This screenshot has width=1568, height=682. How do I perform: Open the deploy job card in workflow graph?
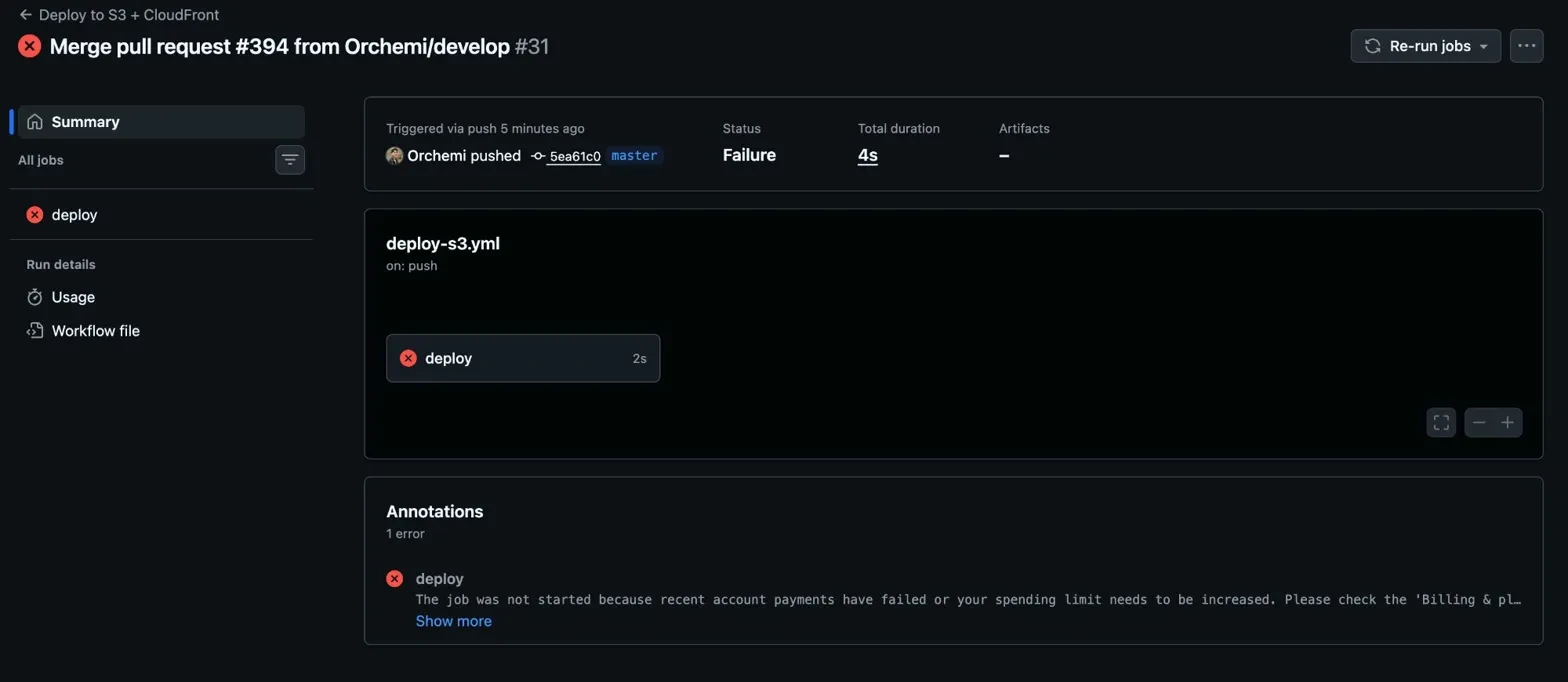click(x=523, y=358)
